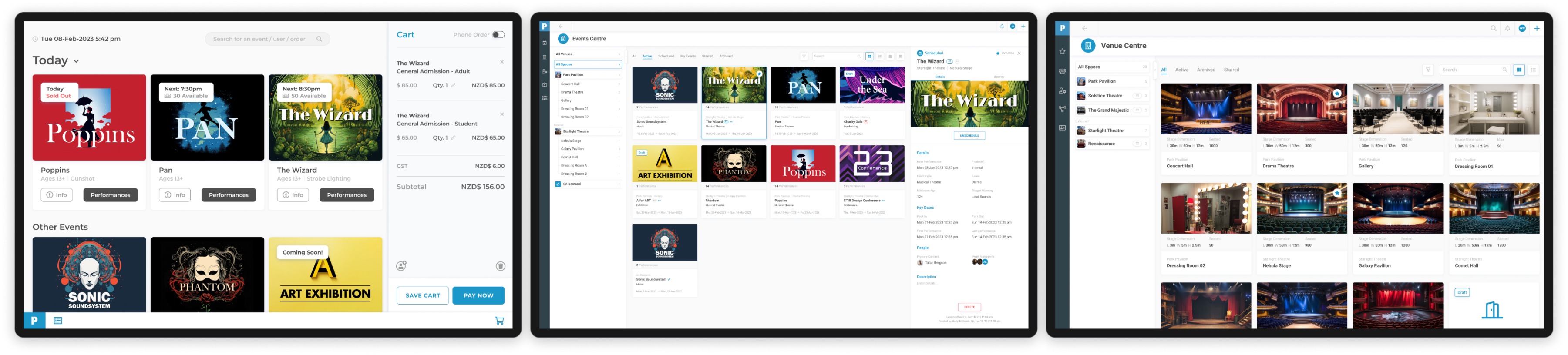Open Performances for Poppins

click(110, 195)
